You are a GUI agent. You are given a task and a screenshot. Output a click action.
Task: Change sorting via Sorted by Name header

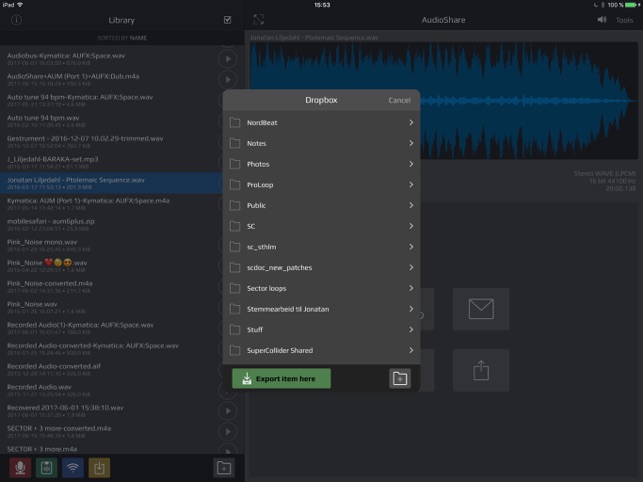(x=122, y=38)
